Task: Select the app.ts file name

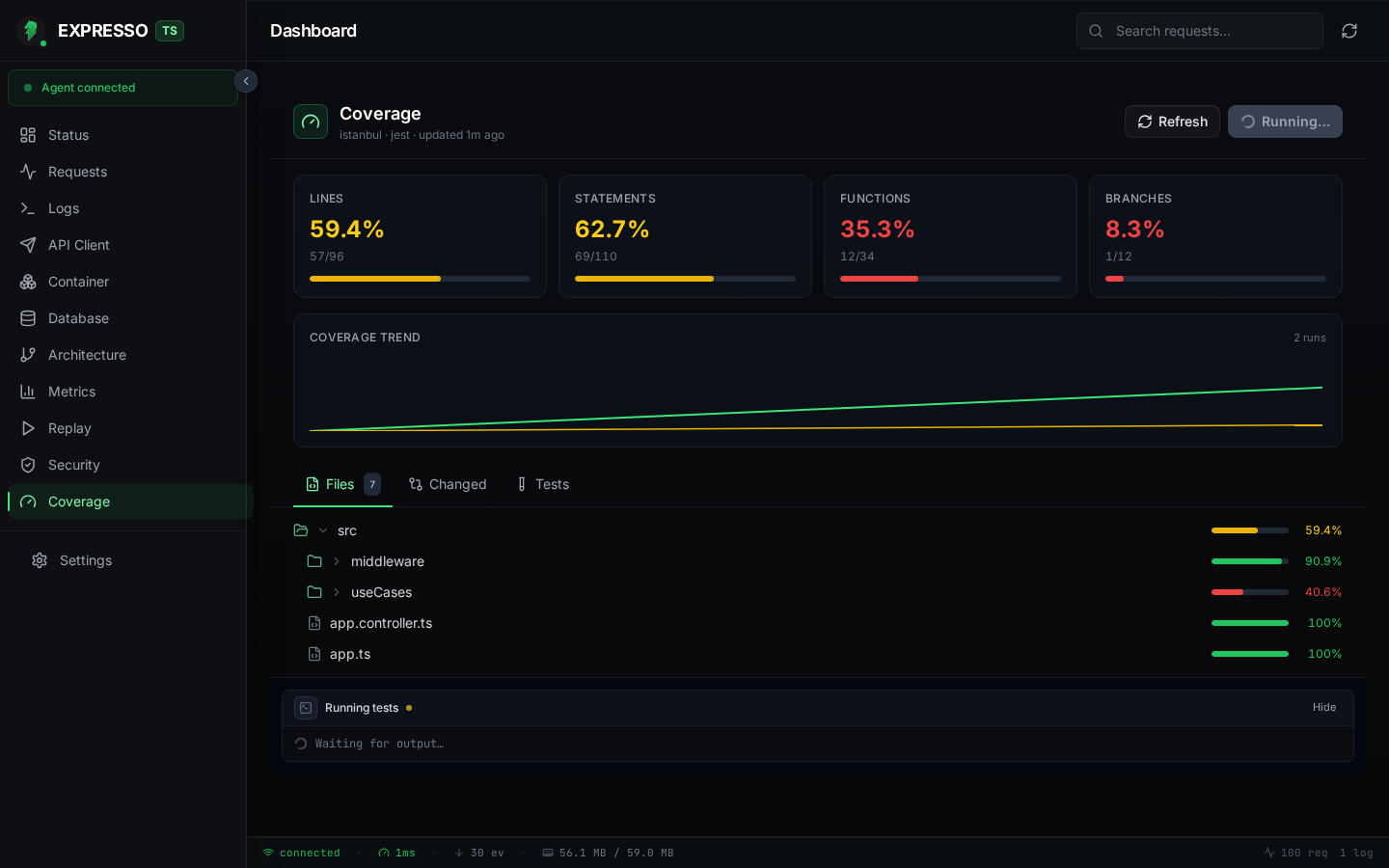Action: (x=350, y=654)
